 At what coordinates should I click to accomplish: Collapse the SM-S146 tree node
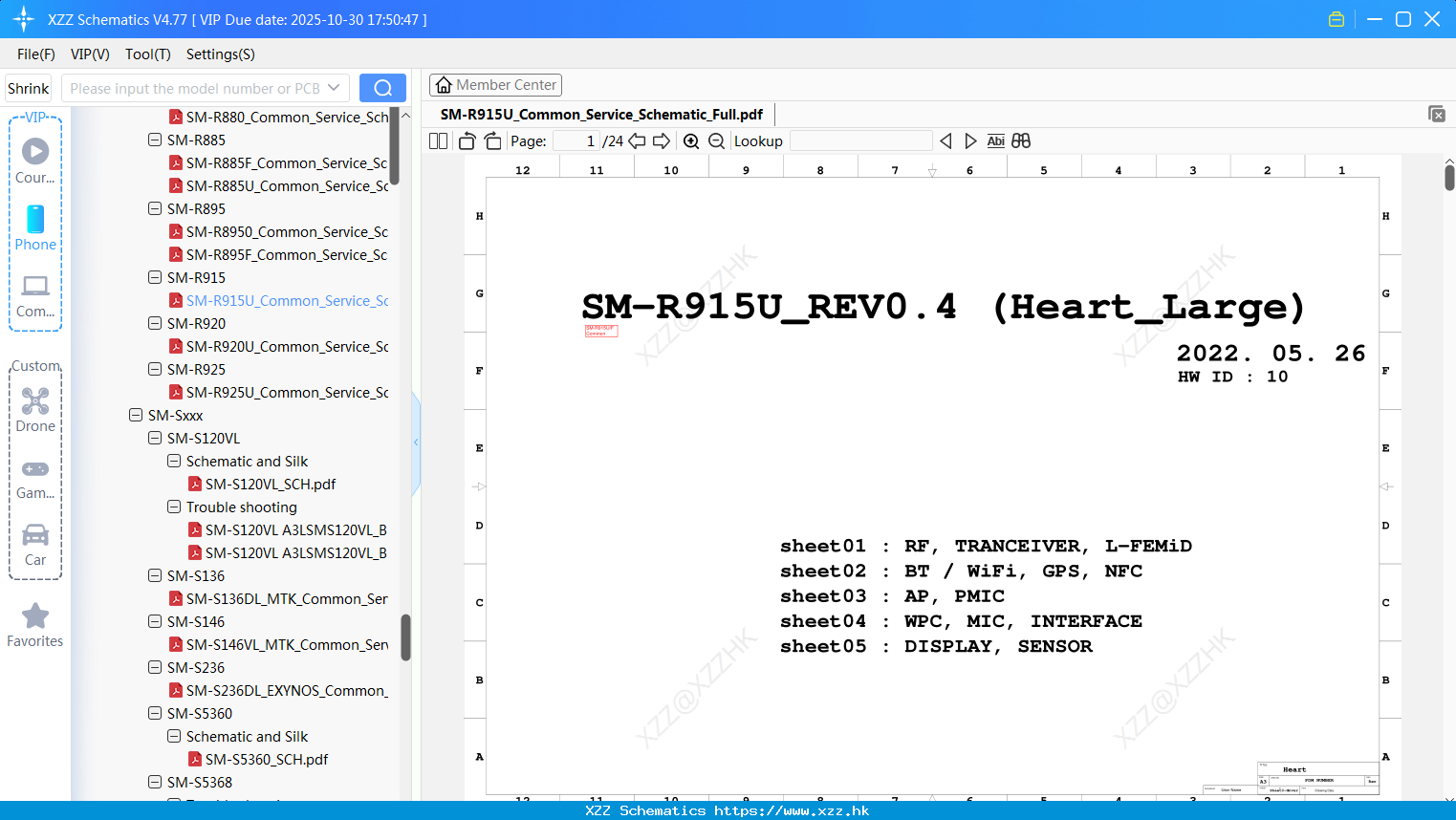[x=155, y=621]
